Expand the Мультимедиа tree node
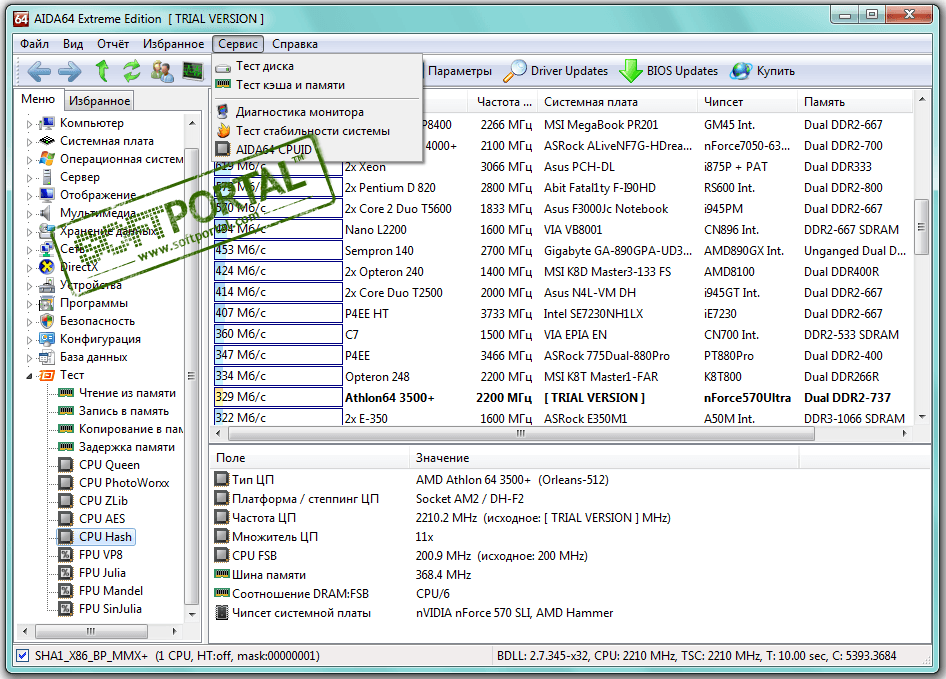Viewport: 946px width, 679px height. pyautogui.click(x=29, y=214)
